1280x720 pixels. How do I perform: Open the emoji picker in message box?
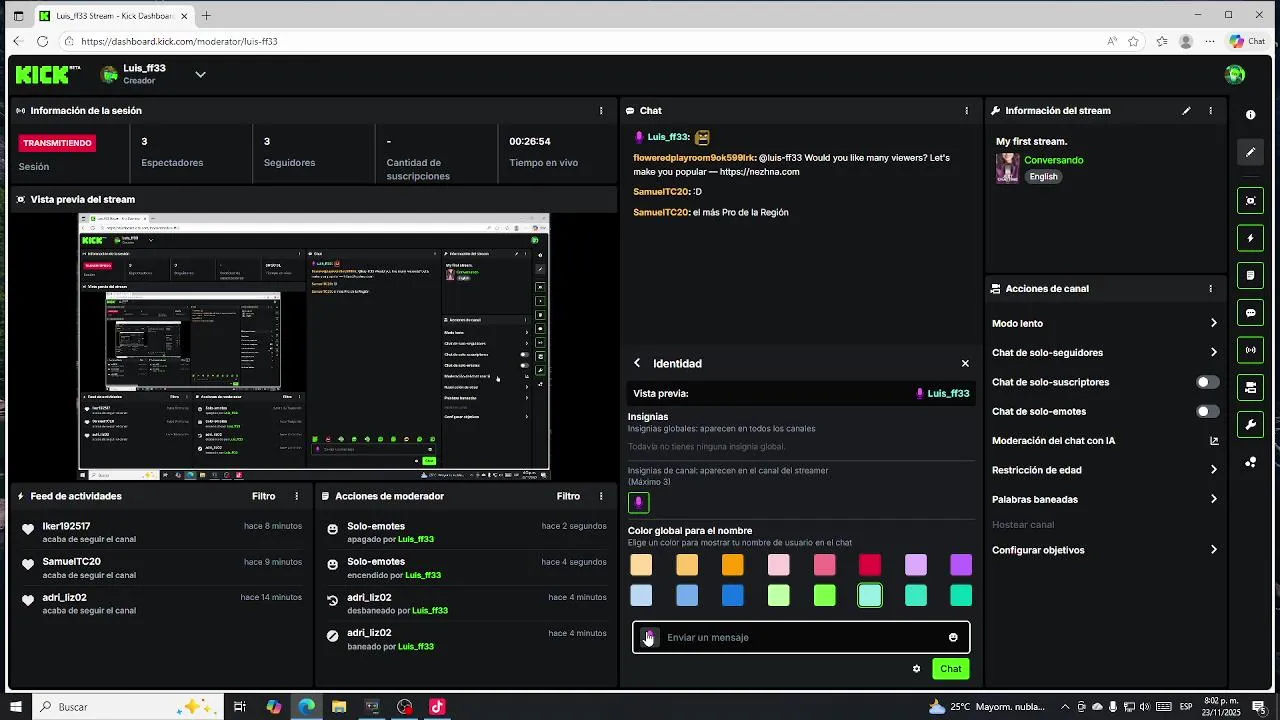953,638
